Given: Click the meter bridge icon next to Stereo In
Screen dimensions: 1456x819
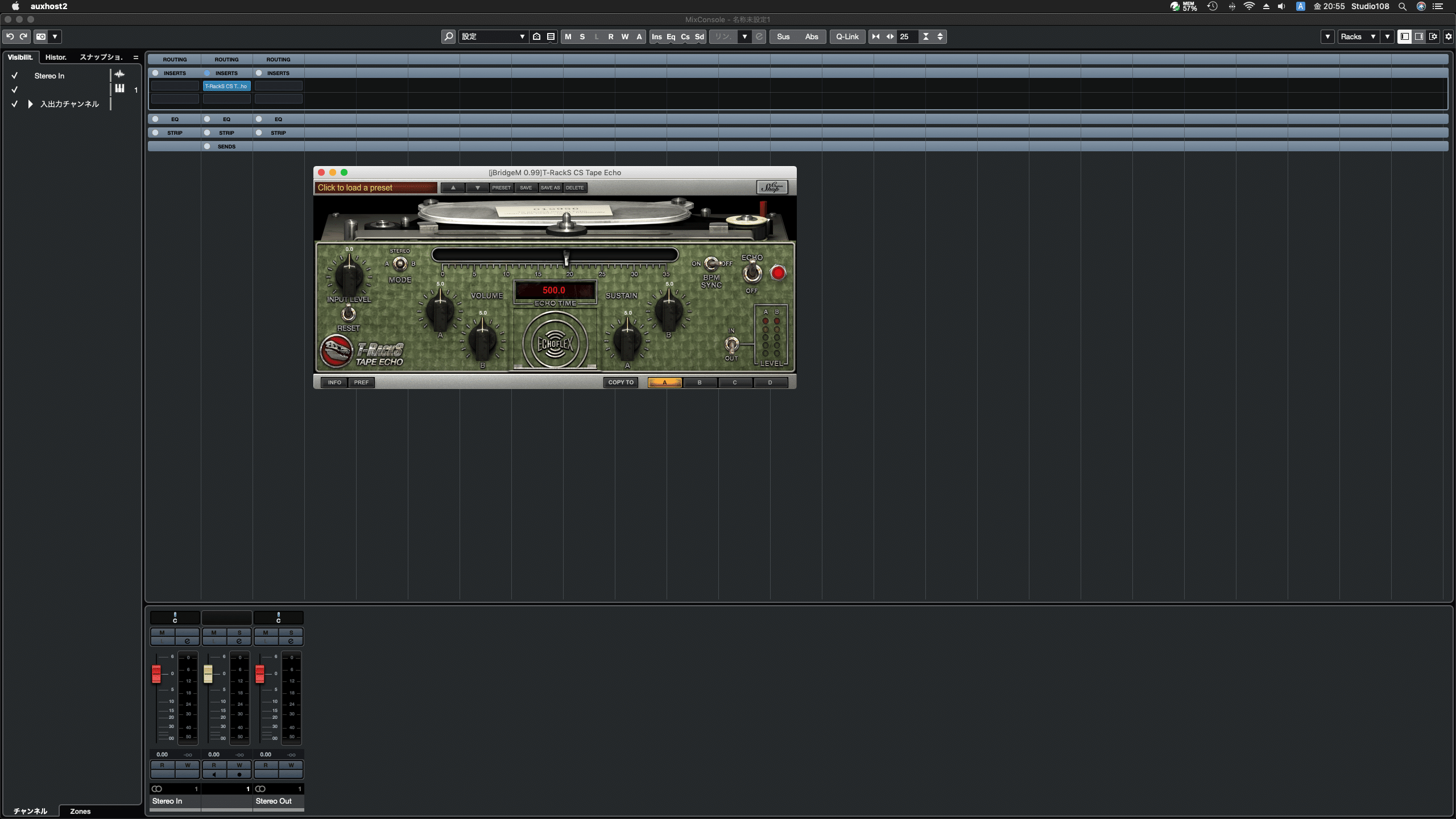Looking at the screenshot, I should click(119, 89).
